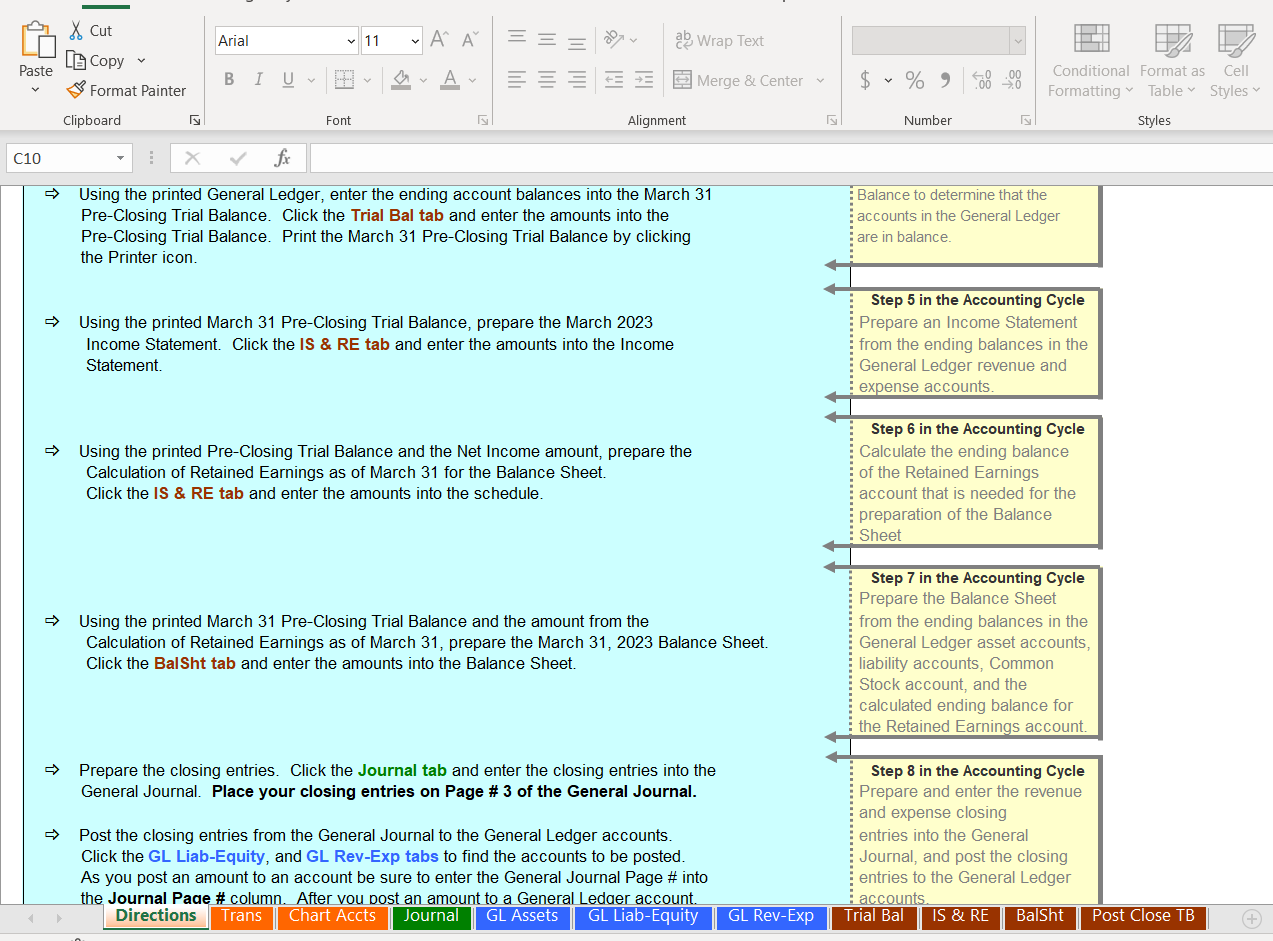Open the Post Close TB tab
1273x941 pixels.
click(1143, 916)
